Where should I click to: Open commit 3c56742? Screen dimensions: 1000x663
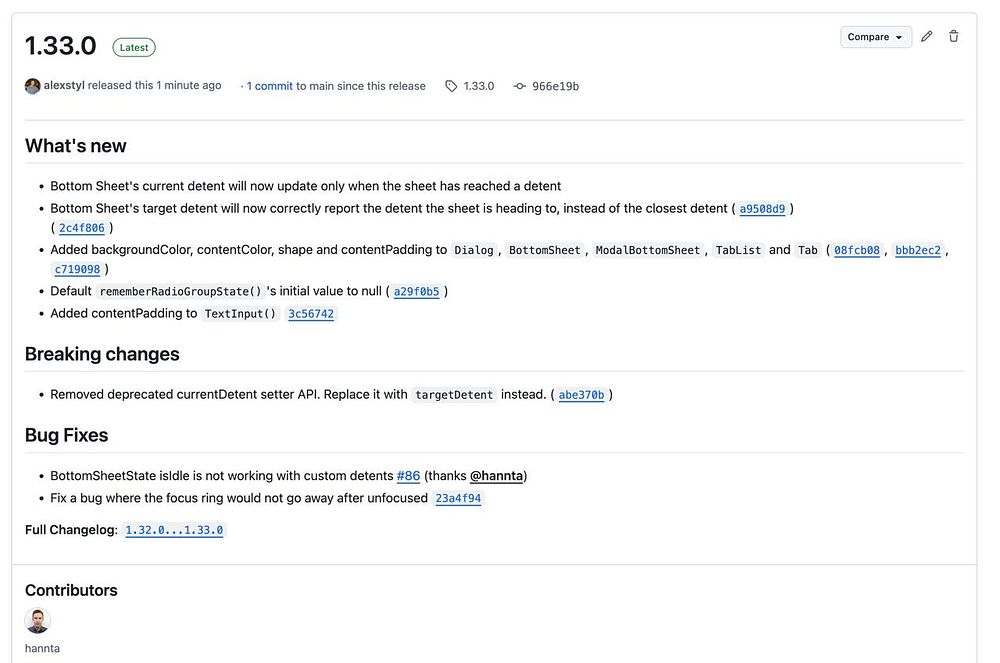(311, 314)
